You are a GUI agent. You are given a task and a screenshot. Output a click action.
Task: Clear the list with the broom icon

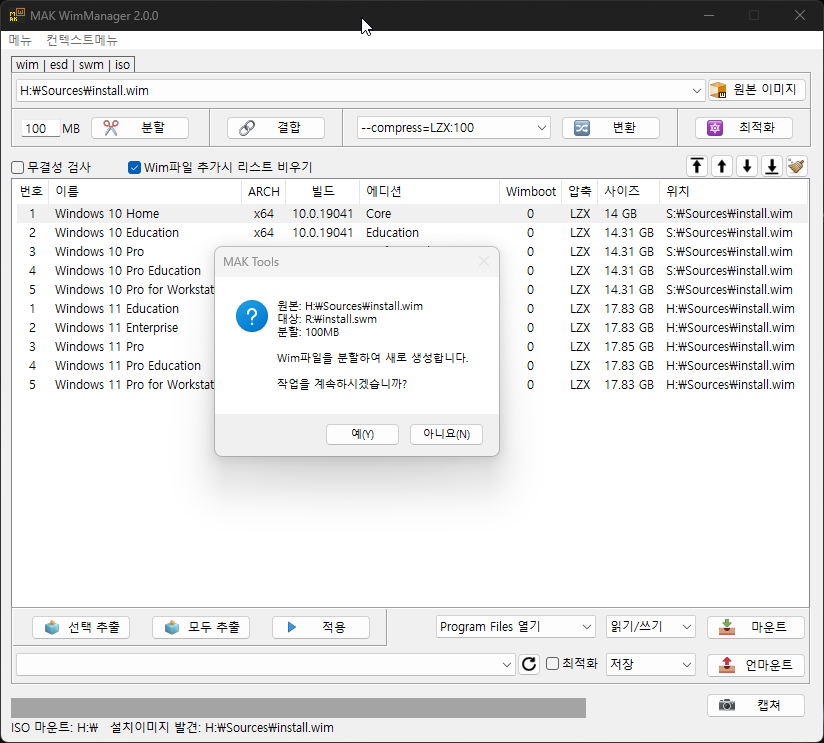(x=797, y=167)
